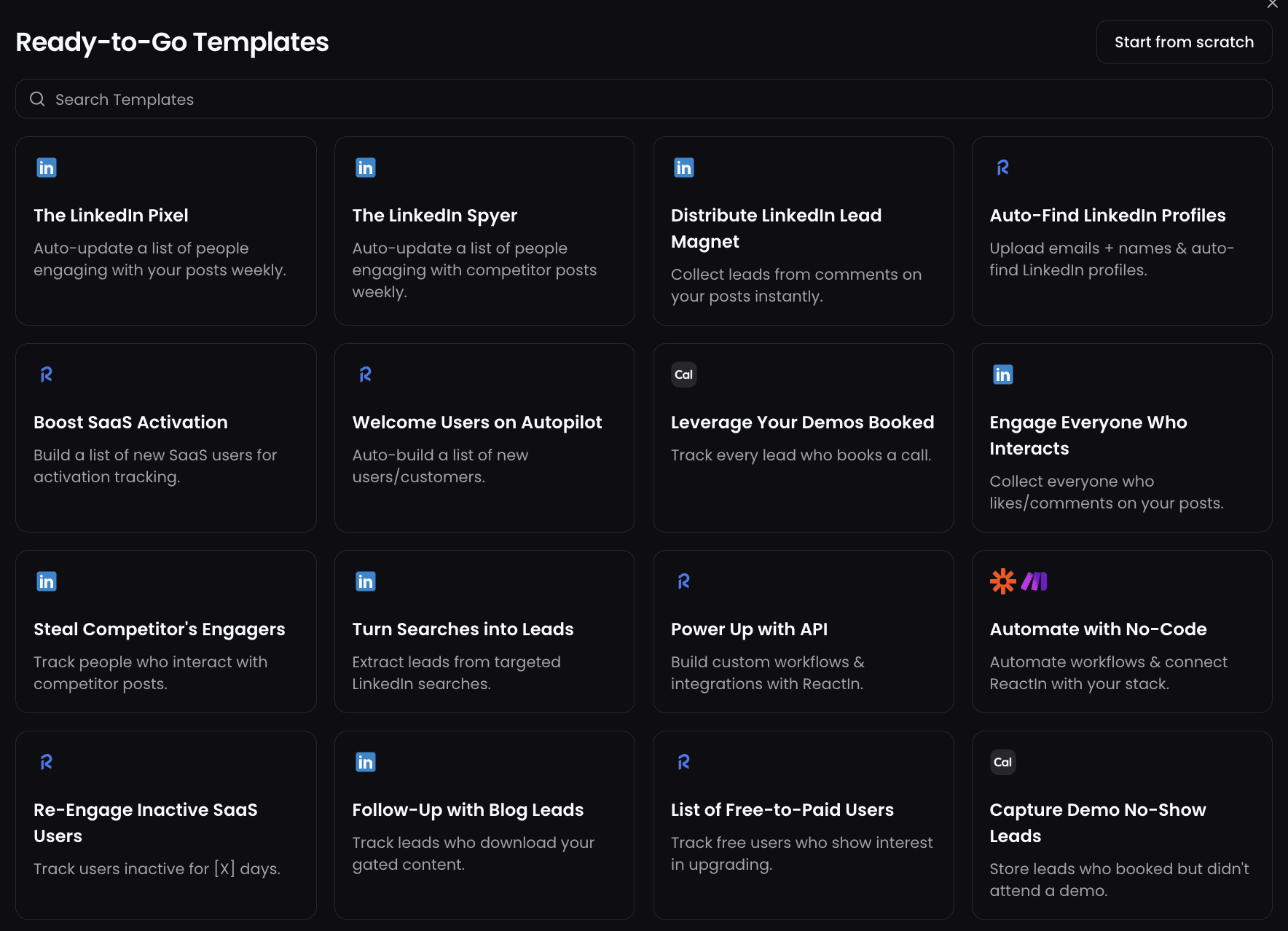Screen dimensions: 1288x931
Task: Click the ReactIn icon on Power Up with API
Action: click(683, 581)
